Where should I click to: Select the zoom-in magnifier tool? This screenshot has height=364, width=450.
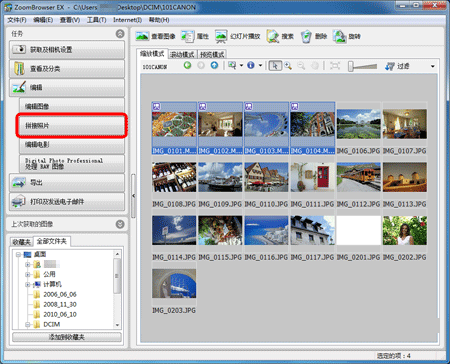click(x=288, y=66)
